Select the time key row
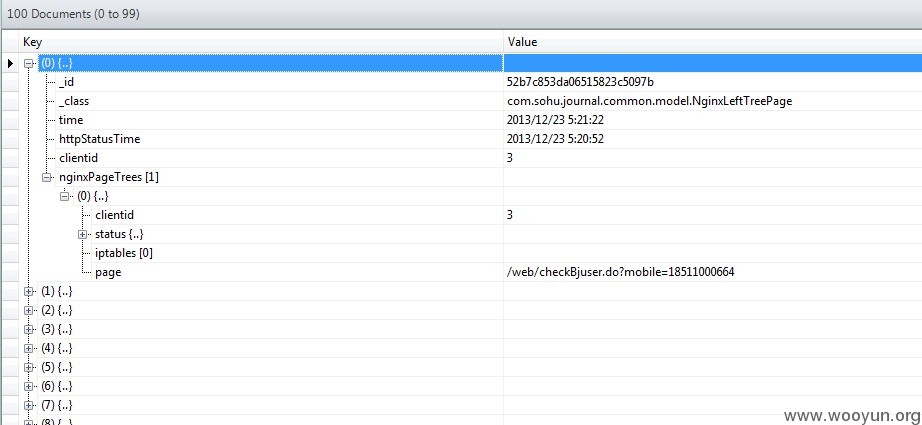The height and width of the screenshot is (425, 922). [x=71, y=120]
